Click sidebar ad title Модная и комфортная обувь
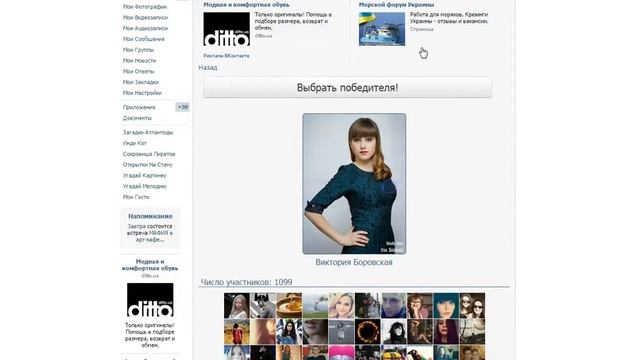640x360 pixels. [150, 265]
